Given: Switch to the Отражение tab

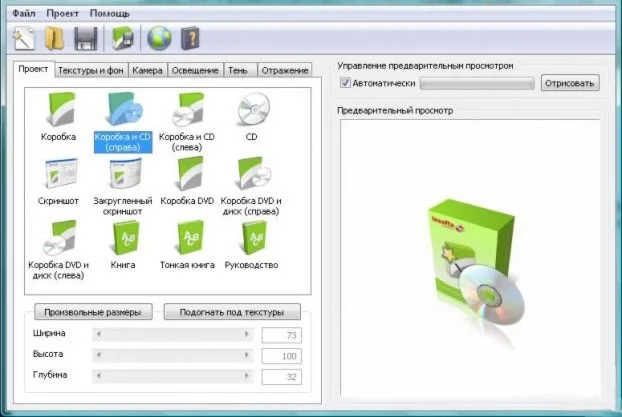Looking at the screenshot, I should tap(285, 71).
